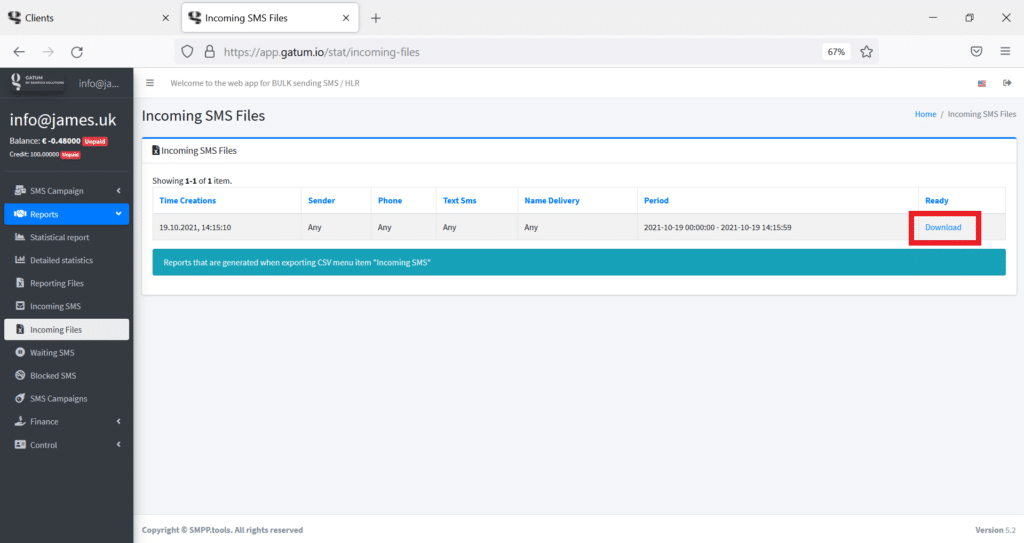Image resolution: width=1024 pixels, height=543 pixels.
Task: Sort by the Ready column header
Action: pos(936,201)
